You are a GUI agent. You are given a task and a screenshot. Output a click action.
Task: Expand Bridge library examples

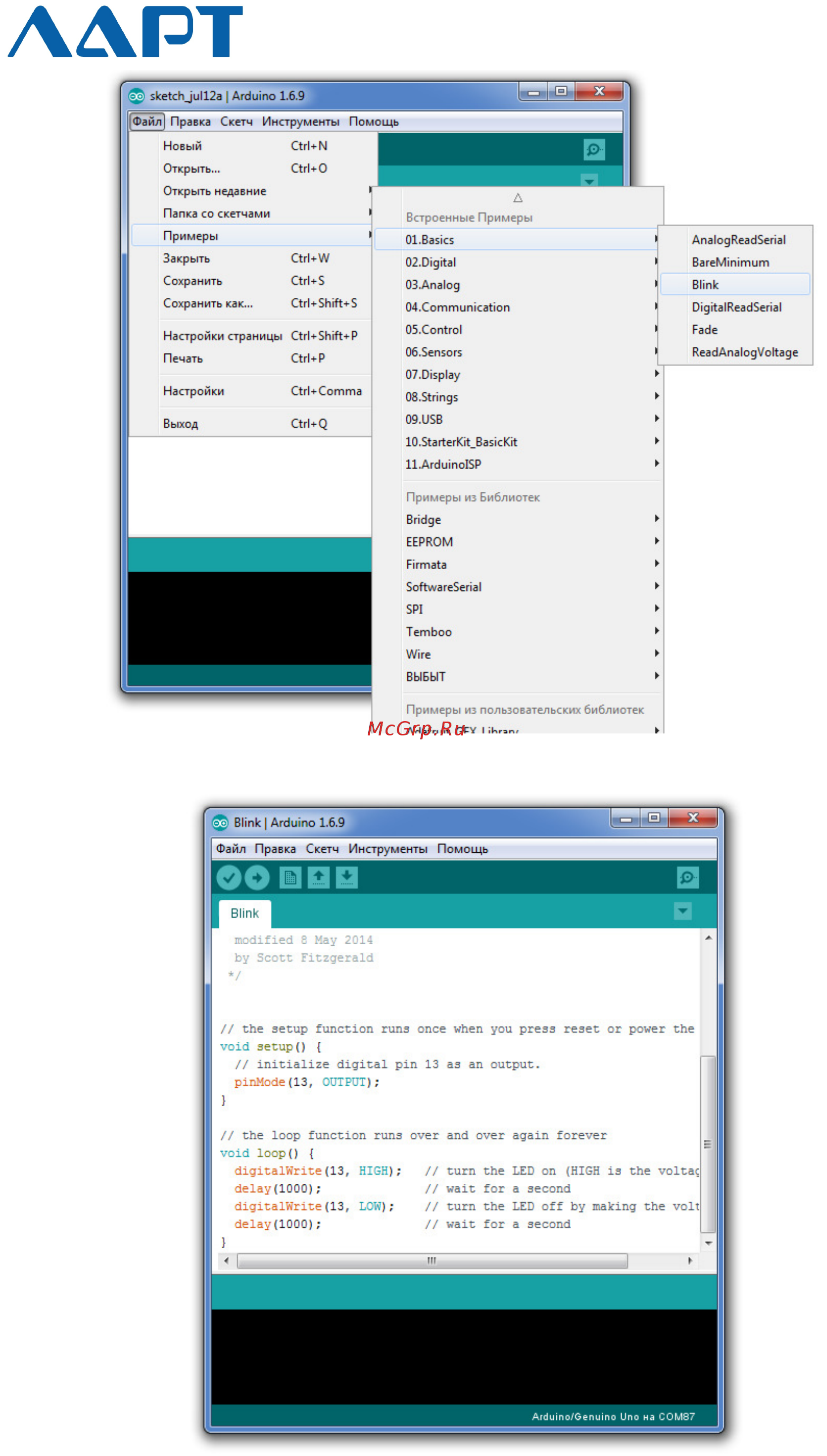coord(518,520)
